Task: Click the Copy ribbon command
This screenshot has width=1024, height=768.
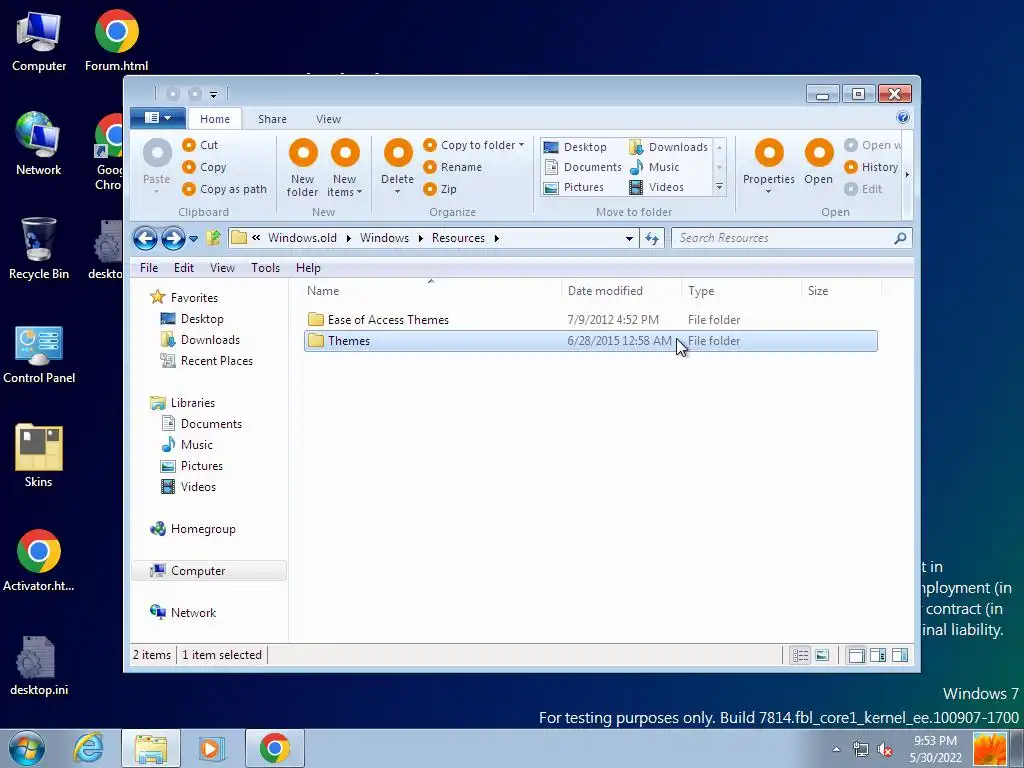Action: 204,167
